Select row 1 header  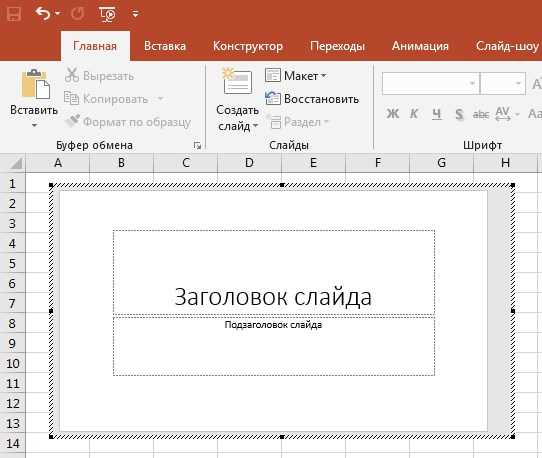coord(12,183)
